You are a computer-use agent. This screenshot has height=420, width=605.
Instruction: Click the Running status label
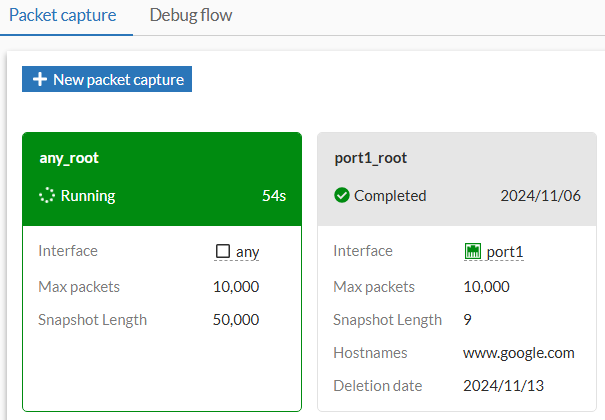point(88,196)
